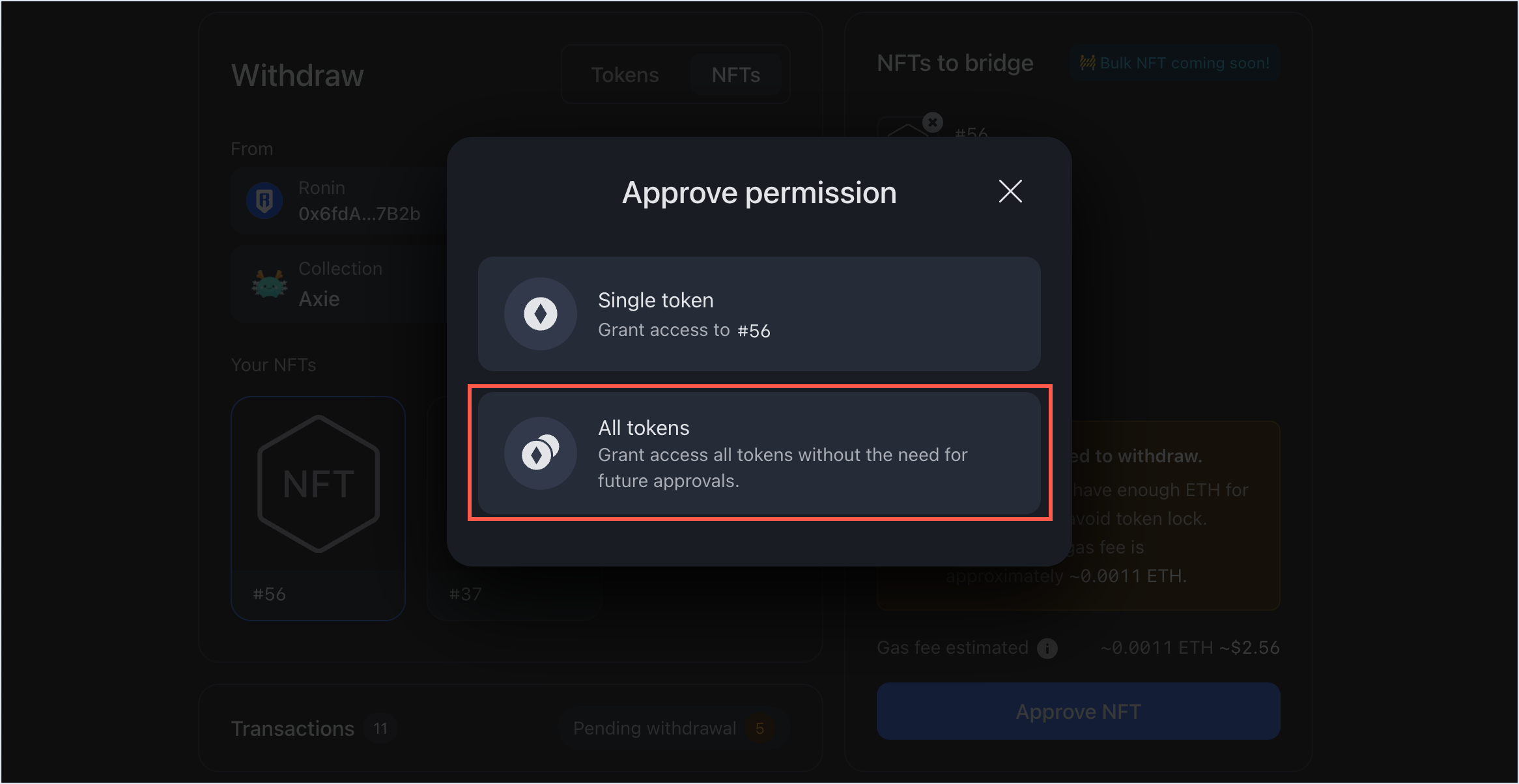This screenshot has width=1519, height=784.
Task: Switch to the NFTs tab
Action: pyautogui.click(x=736, y=74)
